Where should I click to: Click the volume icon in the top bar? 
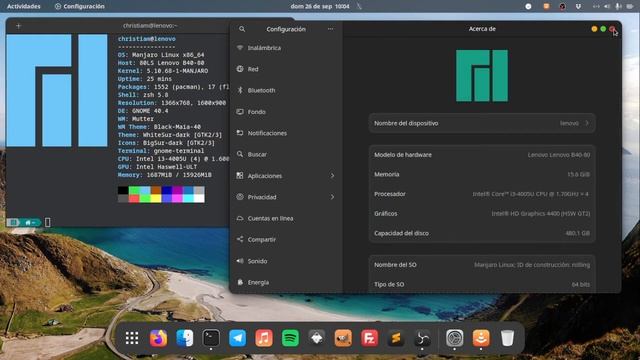tap(607, 6)
